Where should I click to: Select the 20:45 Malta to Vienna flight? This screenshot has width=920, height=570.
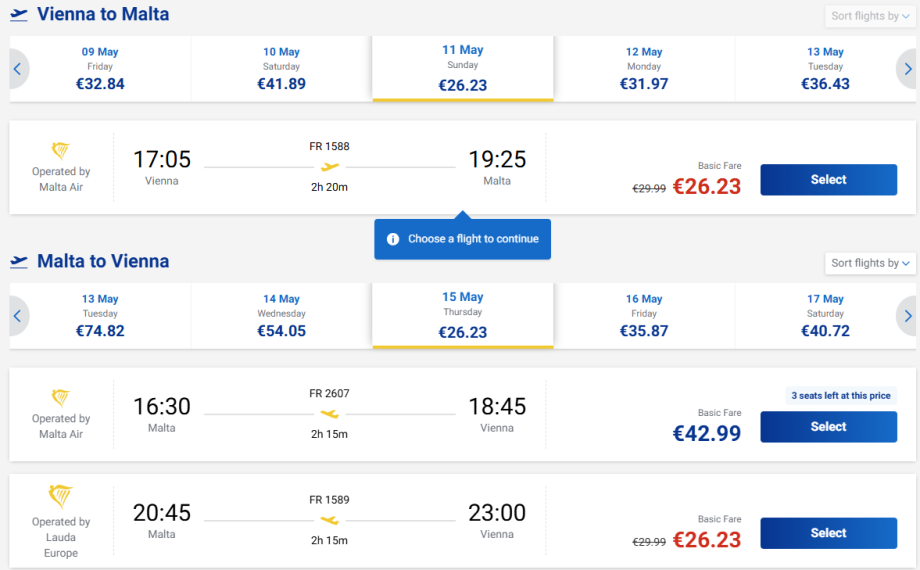(x=828, y=533)
